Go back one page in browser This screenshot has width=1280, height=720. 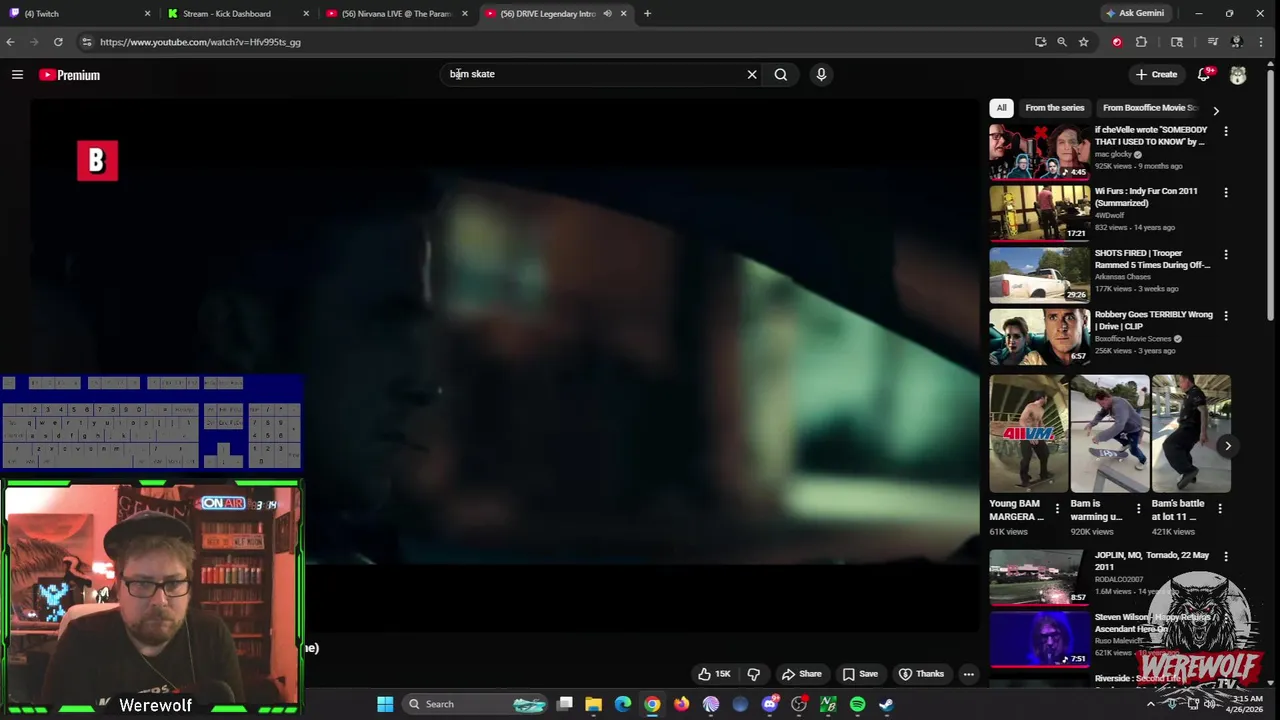pos(10,42)
